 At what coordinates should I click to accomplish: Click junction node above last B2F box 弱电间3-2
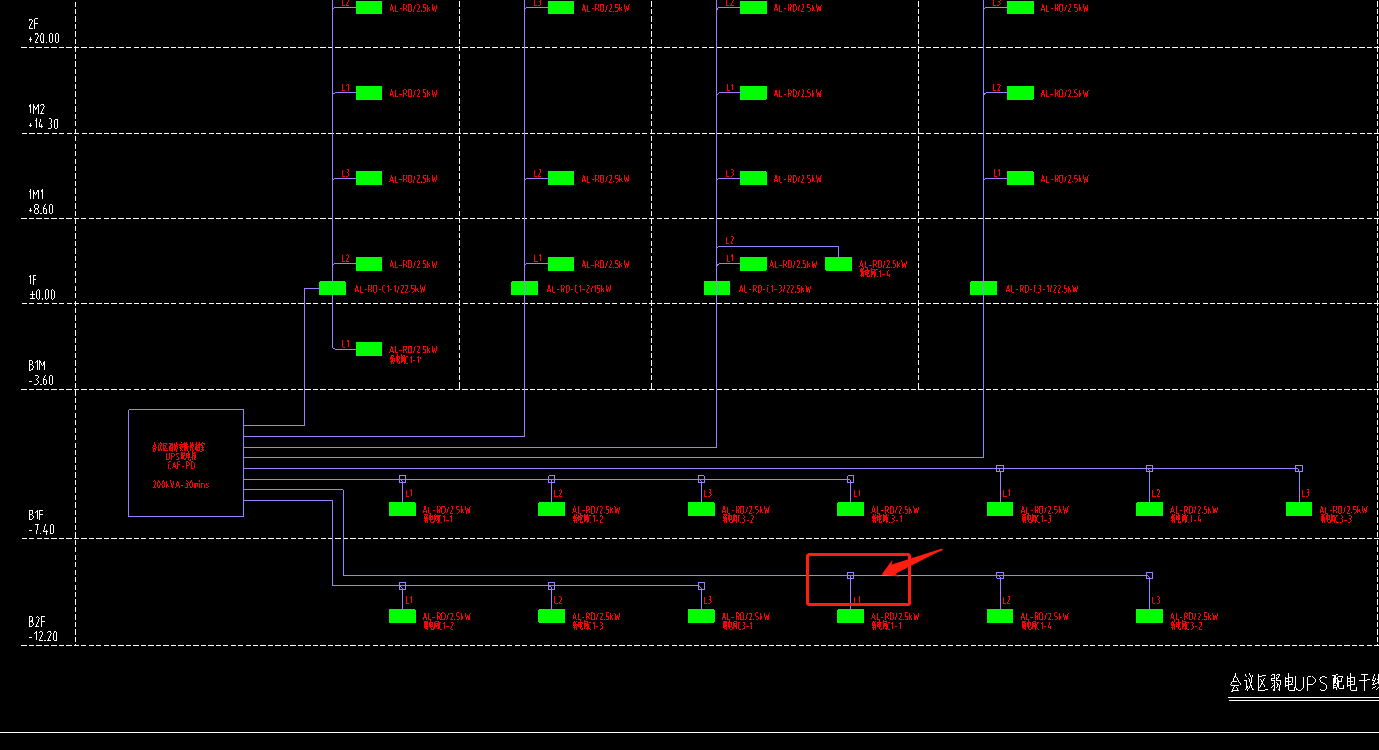point(1149,575)
